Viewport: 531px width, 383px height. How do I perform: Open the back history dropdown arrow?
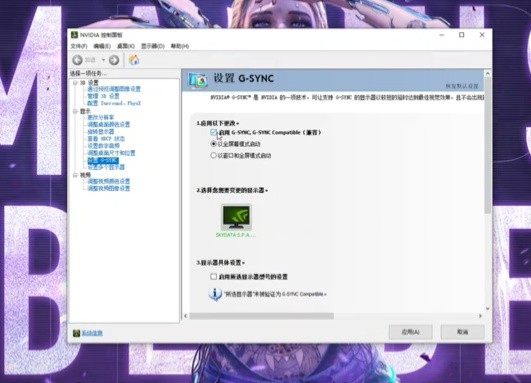pos(103,60)
